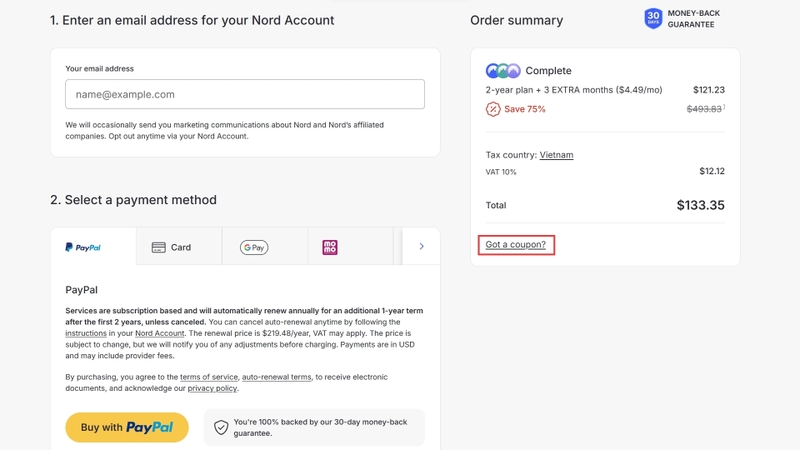The height and width of the screenshot is (450, 800).
Task: Open the auto-renewal instructions link
Action: pyautogui.click(x=86, y=333)
